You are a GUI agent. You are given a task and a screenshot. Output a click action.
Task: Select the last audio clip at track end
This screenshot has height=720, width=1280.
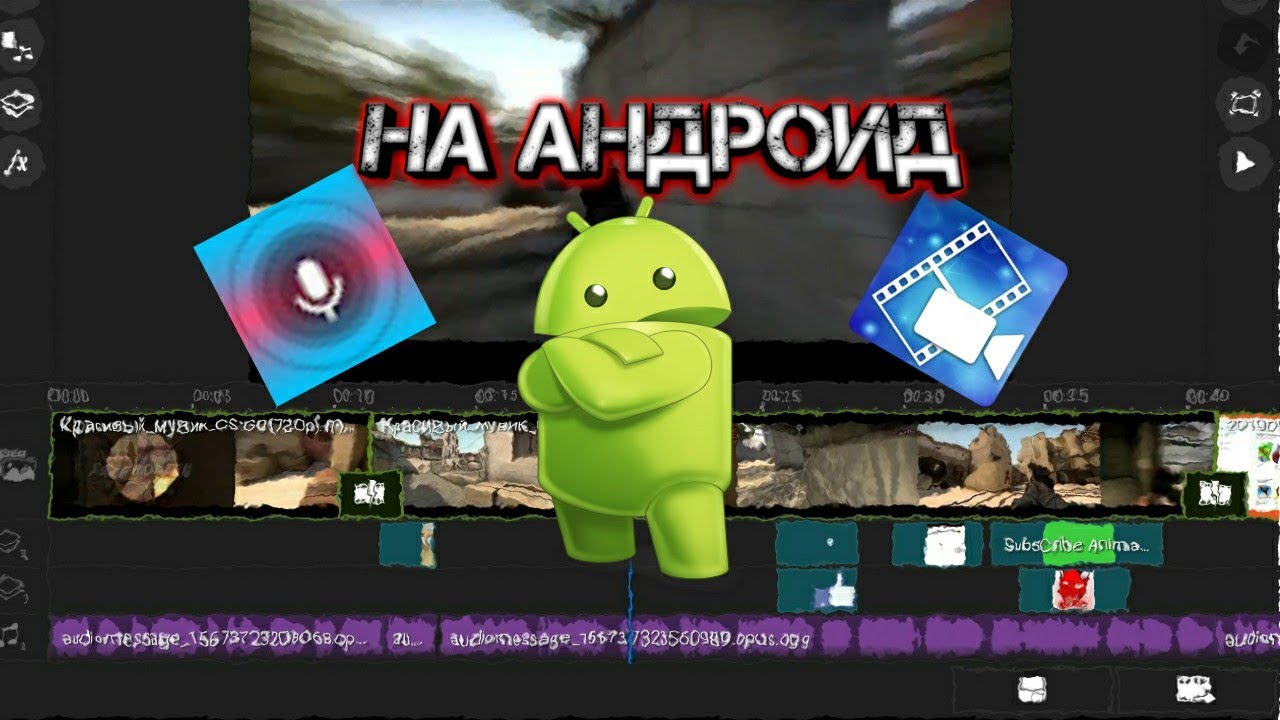pos(1248,637)
